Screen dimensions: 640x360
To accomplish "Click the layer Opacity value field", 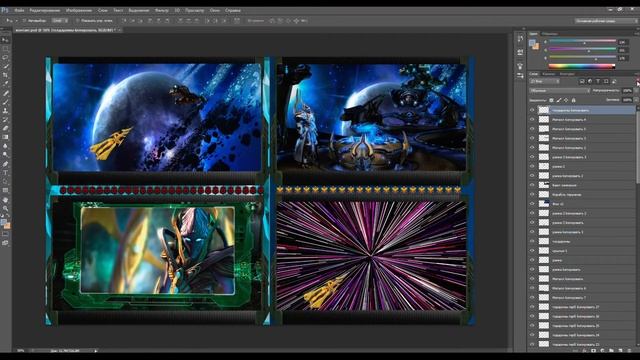I will click(x=627, y=91).
